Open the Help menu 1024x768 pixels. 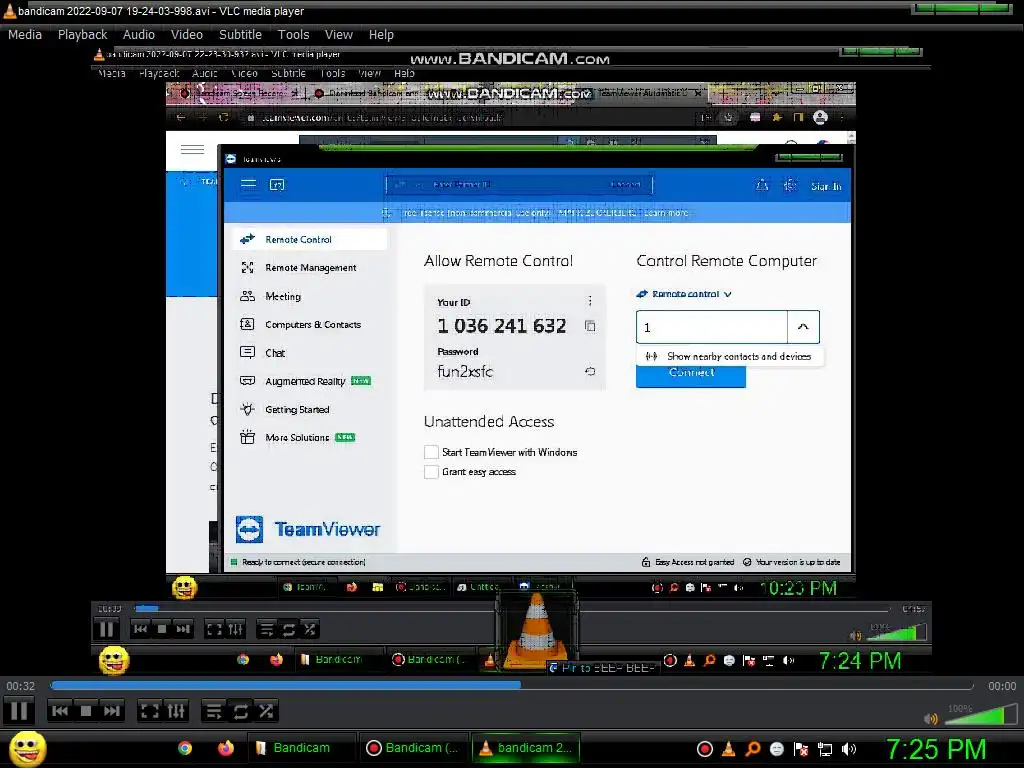(381, 35)
